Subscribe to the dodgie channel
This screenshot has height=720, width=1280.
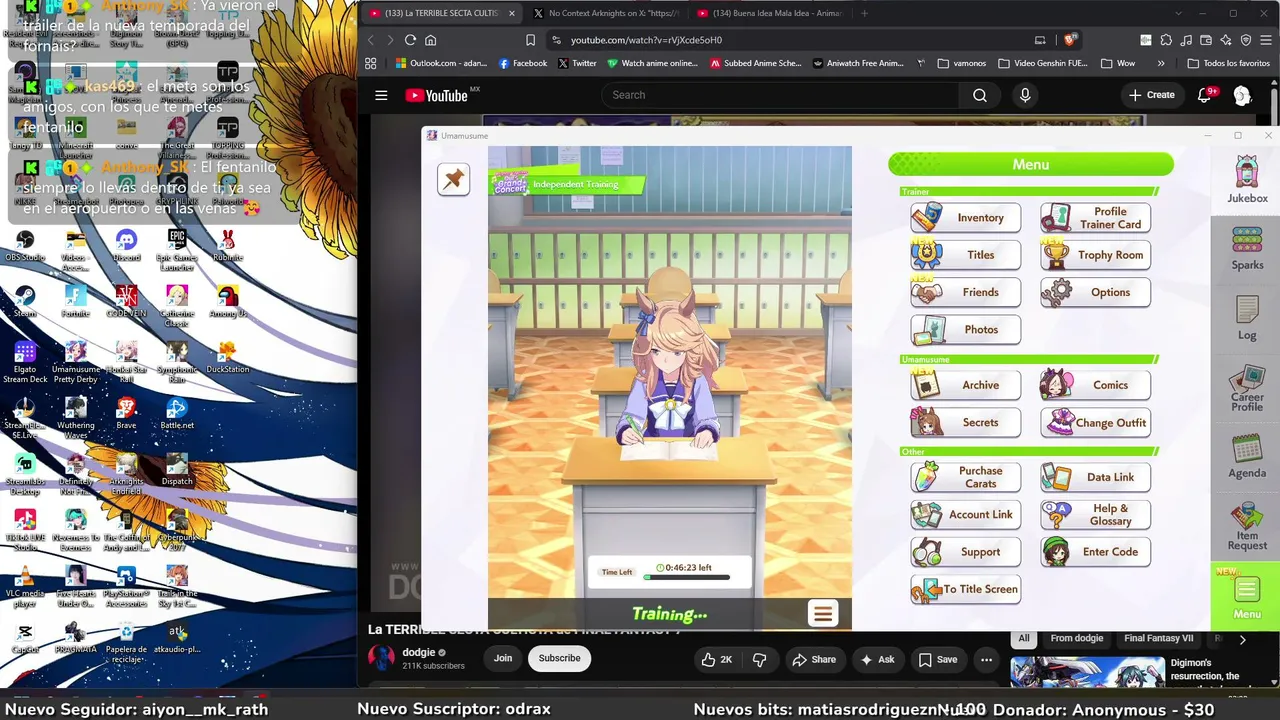click(x=559, y=658)
